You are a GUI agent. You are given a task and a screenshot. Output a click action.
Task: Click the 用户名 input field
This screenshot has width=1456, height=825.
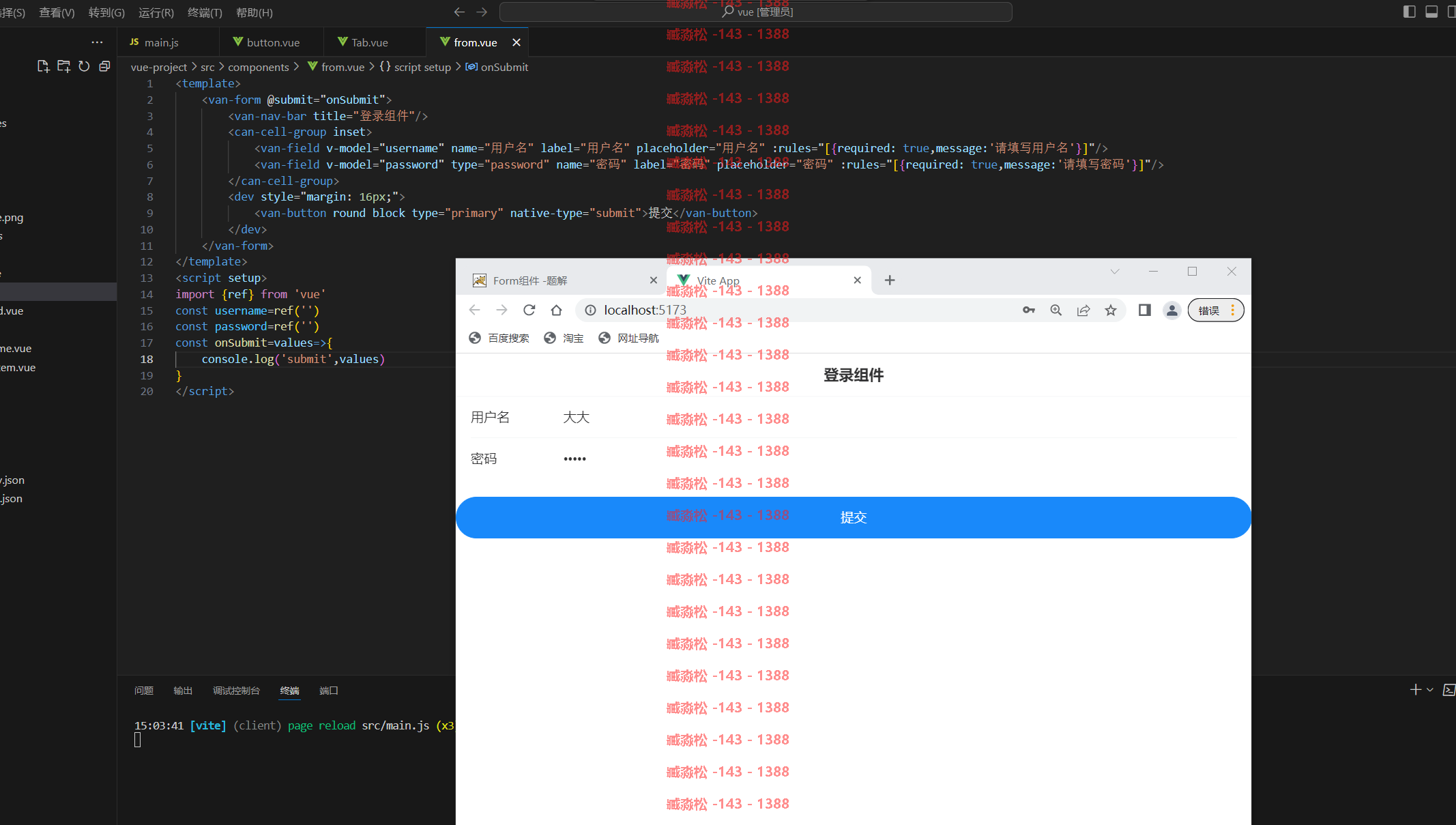[x=899, y=418]
